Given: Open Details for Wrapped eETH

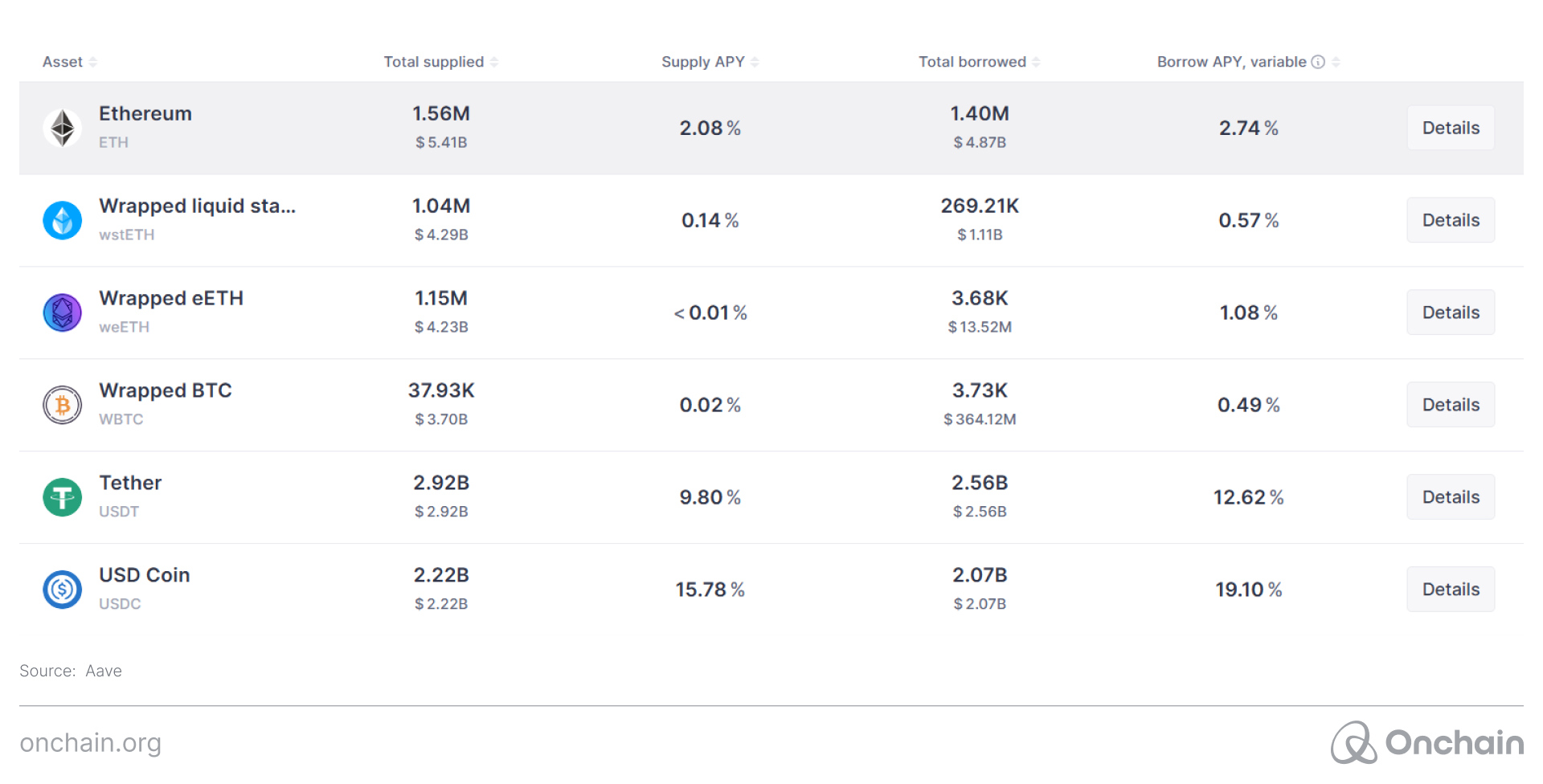Looking at the screenshot, I should pyautogui.click(x=1451, y=312).
